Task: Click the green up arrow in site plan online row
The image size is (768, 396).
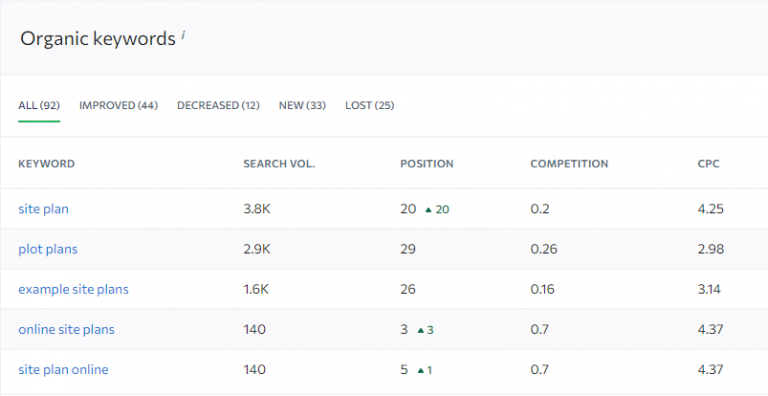Action: tap(420, 371)
